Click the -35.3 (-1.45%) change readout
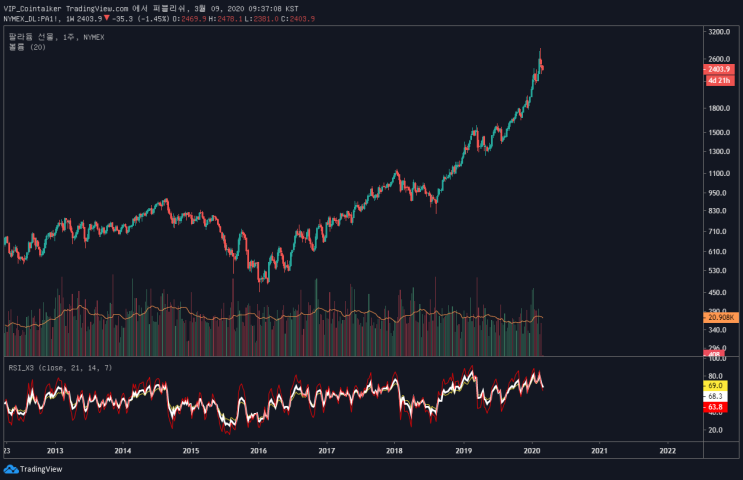Viewport: 743px width, 480px height. tap(140, 18)
